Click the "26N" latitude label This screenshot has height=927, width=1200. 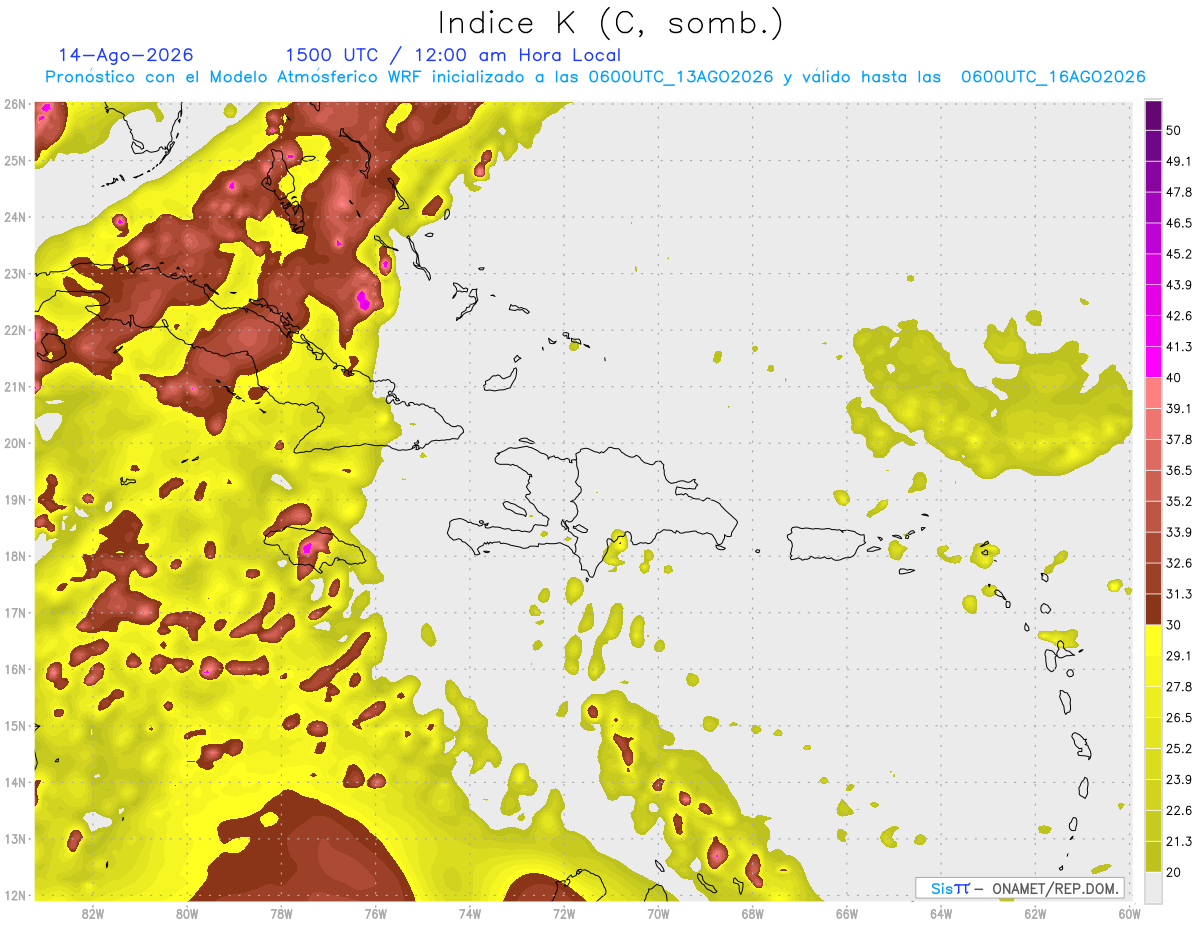[x=15, y=104]
